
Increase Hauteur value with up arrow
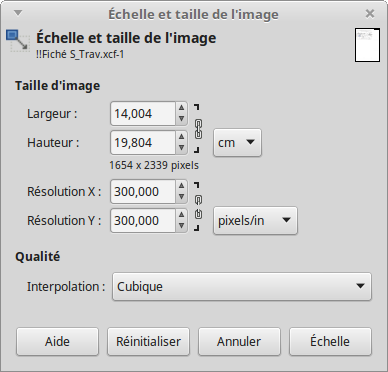click(x=181, y=137)
